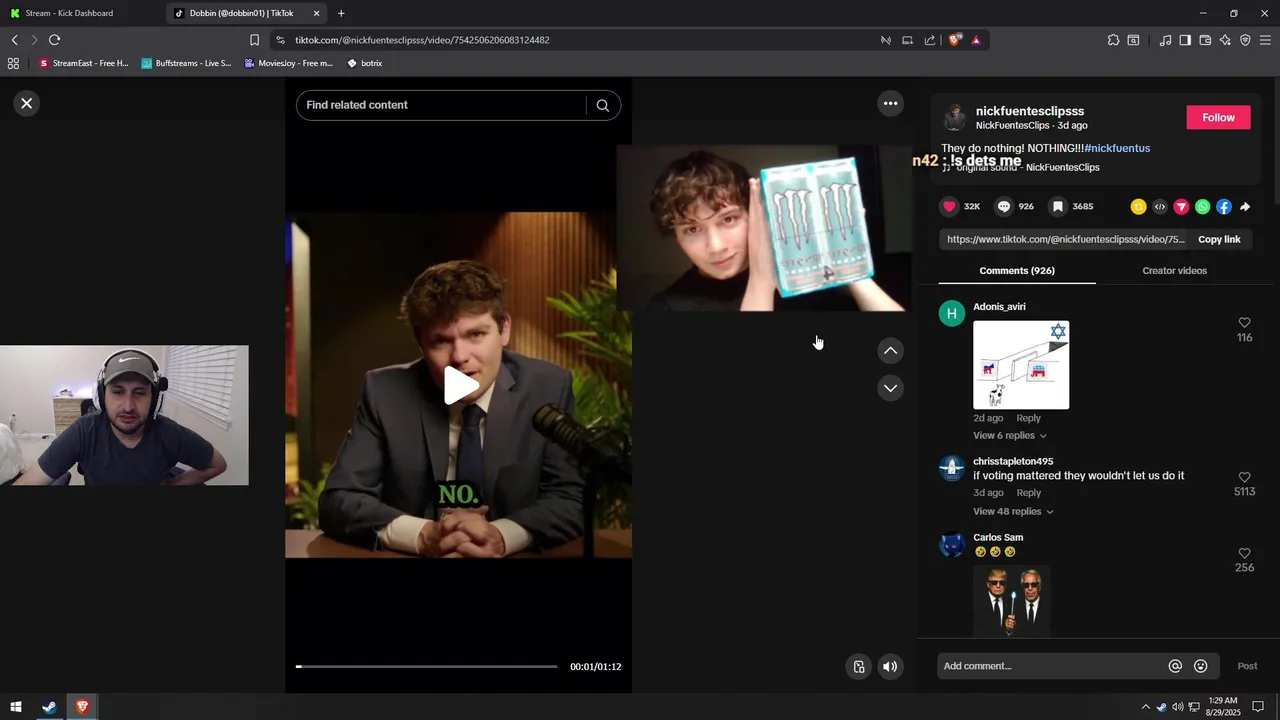Open the Adonis_aviri comment image

pos(1021,365)
